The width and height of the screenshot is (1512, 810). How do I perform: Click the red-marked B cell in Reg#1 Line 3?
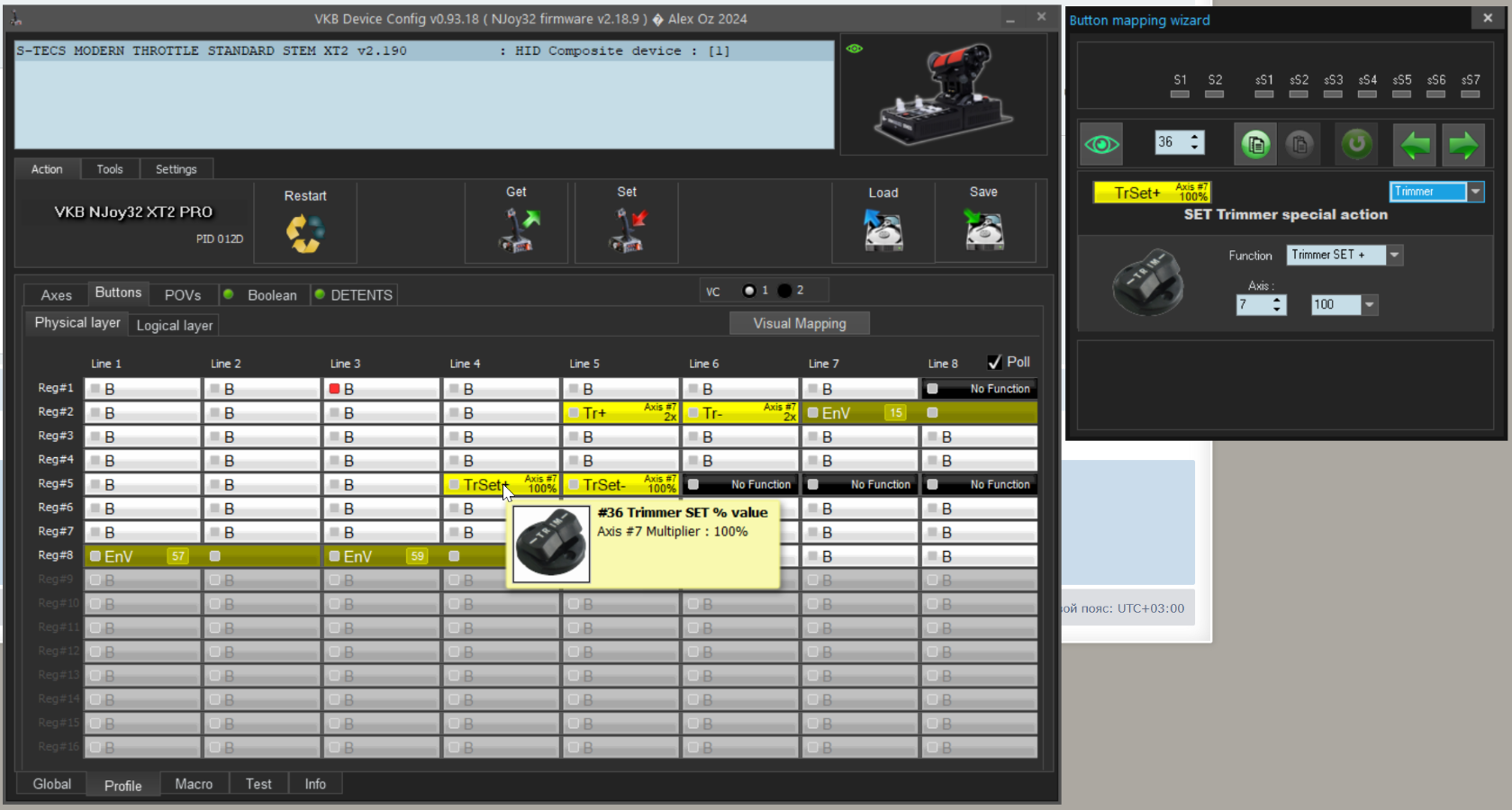pyautogui.click(x=382, y=389)
